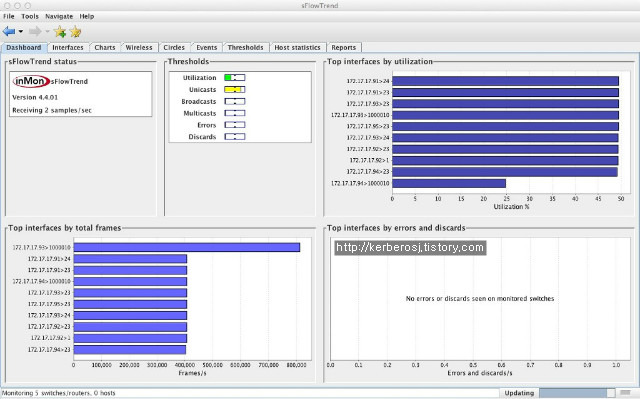Click the 172.17.17.94>23 total frames bar

(130, 350)
